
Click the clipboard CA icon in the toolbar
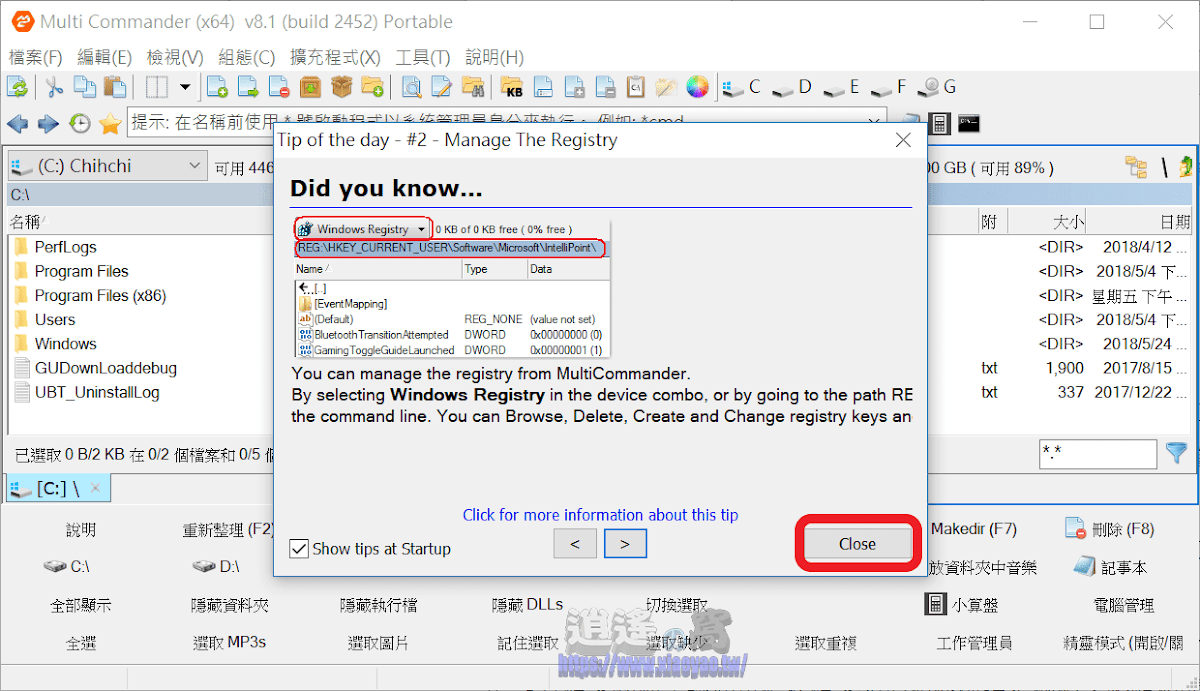(x=635, y=87)
